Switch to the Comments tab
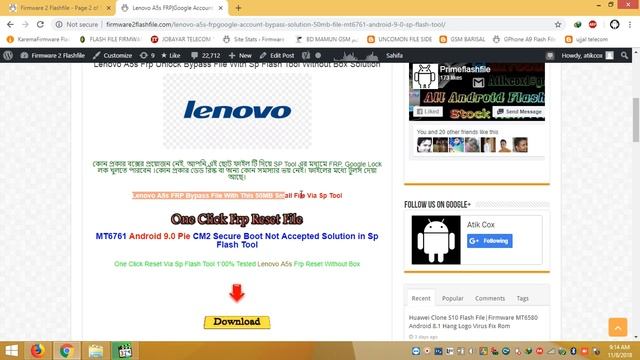The height and width of the screenshot is (360, 640). [490, 298]
